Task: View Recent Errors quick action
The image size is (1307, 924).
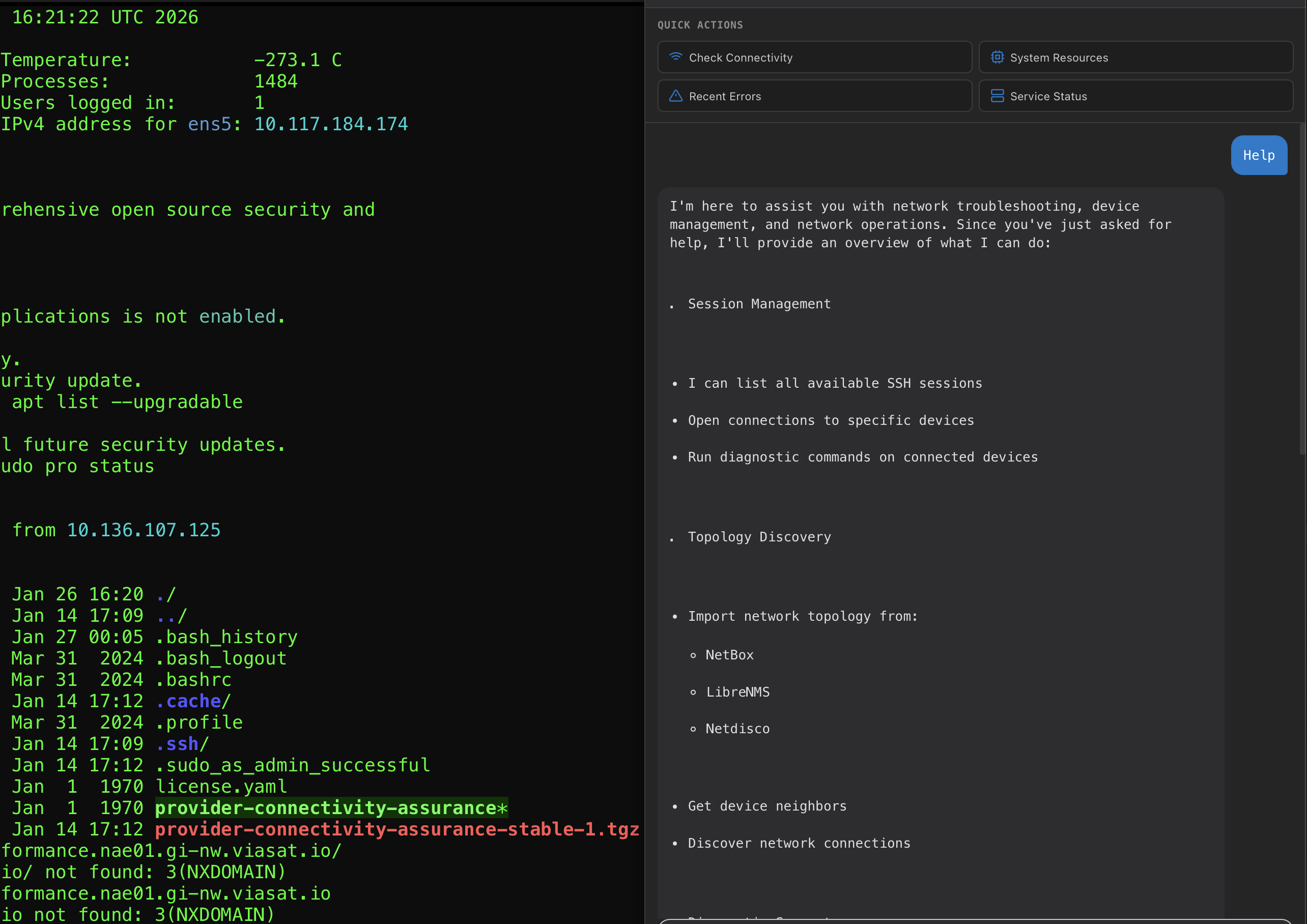Action: 814,96
